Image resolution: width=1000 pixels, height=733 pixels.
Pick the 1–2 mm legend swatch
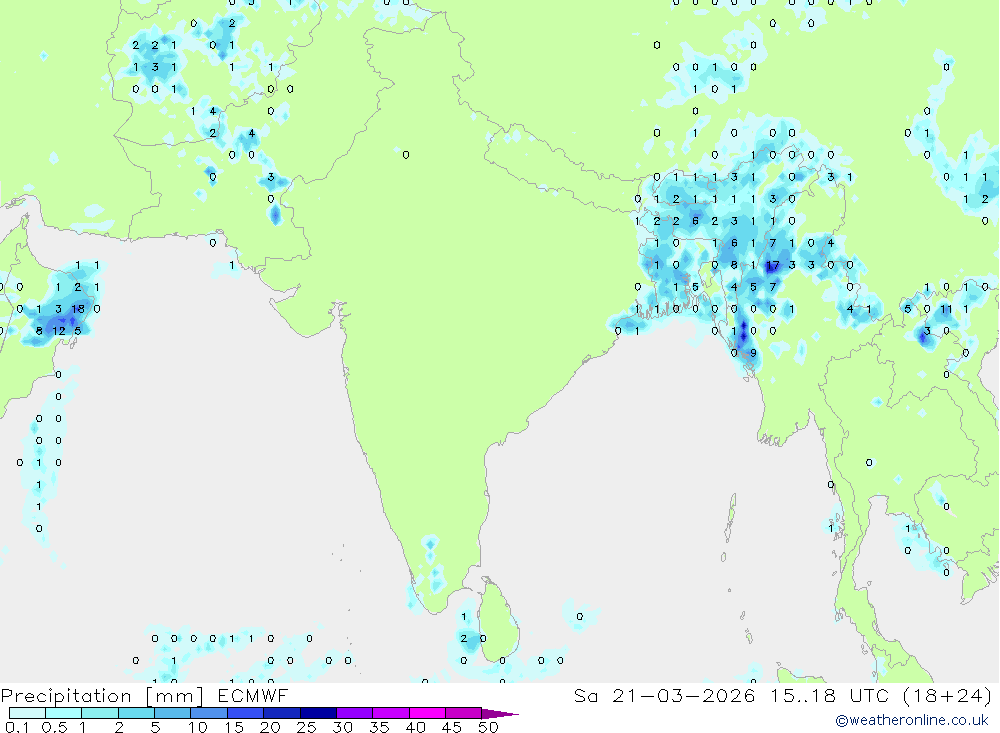coord(99,713)
